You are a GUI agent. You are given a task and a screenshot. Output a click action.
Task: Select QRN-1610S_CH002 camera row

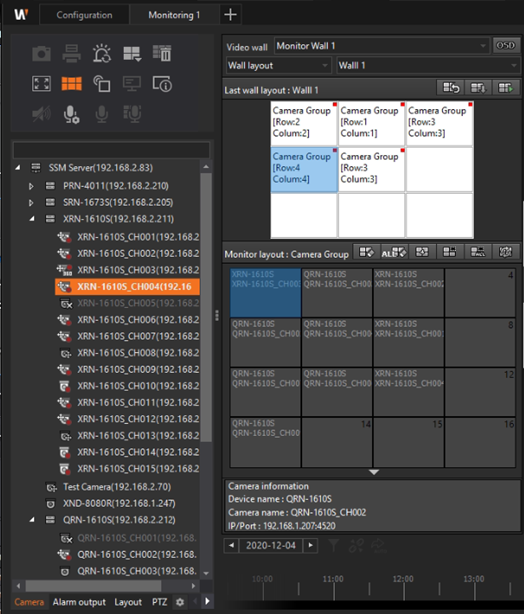(x=128, y=555)
